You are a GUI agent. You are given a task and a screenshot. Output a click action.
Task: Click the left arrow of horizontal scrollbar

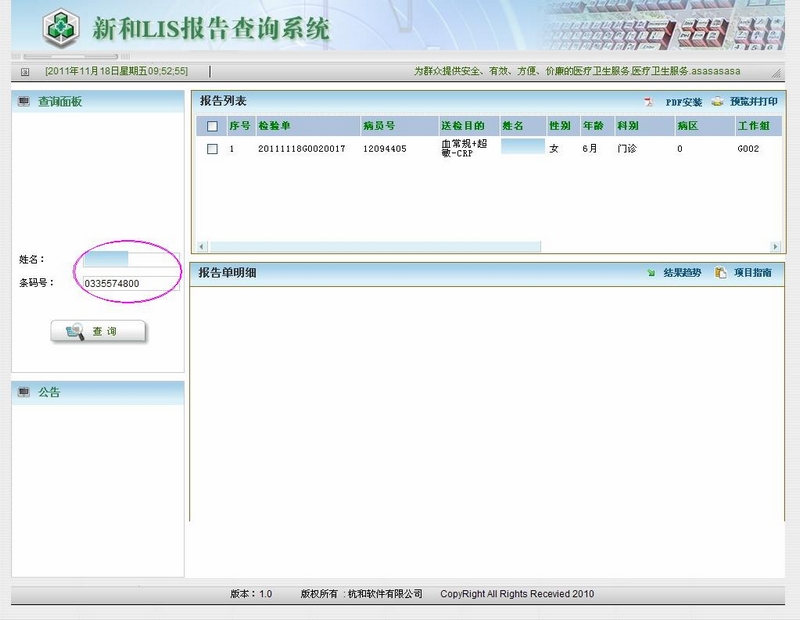(x=201, y=246)
